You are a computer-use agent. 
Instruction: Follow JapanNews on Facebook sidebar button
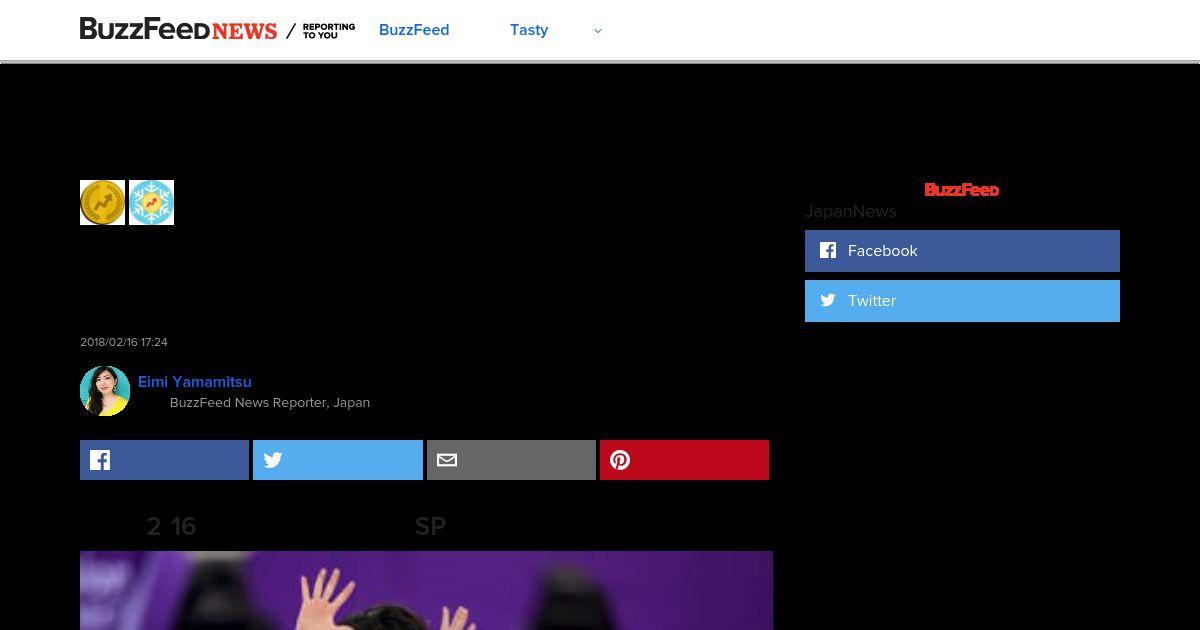(x=962, y=251)
